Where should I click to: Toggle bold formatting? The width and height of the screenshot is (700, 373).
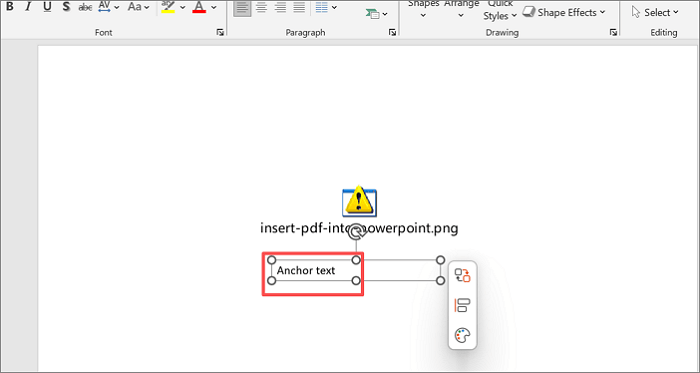tap(9, 7)
